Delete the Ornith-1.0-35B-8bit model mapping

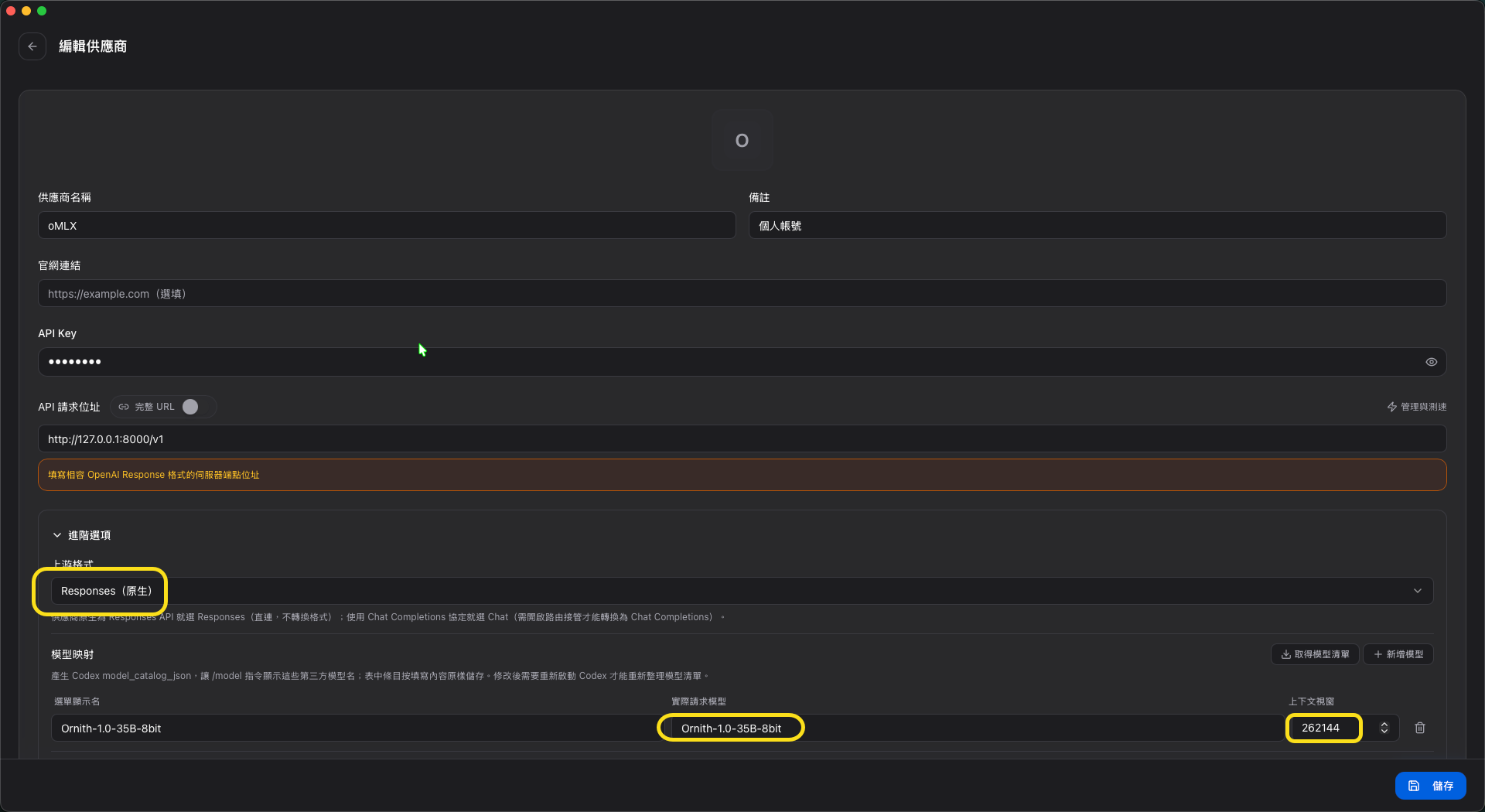pos(1420,728)
